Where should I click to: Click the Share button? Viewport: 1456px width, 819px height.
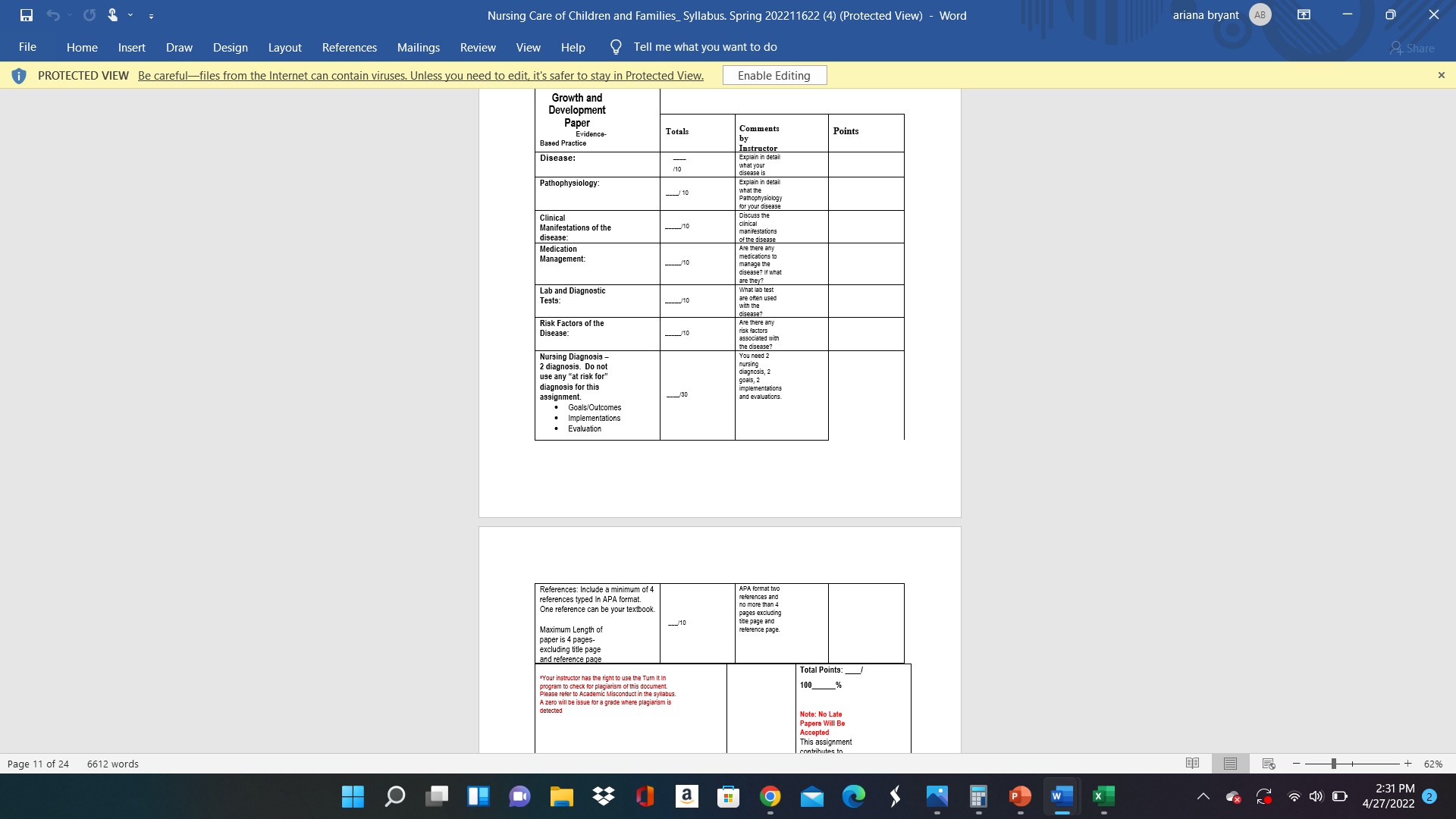click(x=1412, y=48)
